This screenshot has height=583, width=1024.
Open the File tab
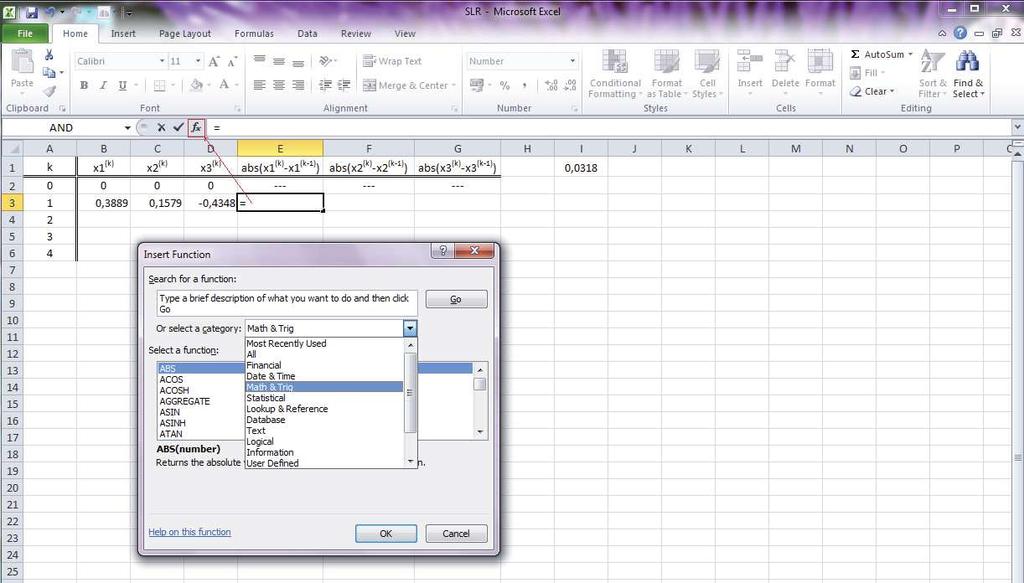pos(25,33)
